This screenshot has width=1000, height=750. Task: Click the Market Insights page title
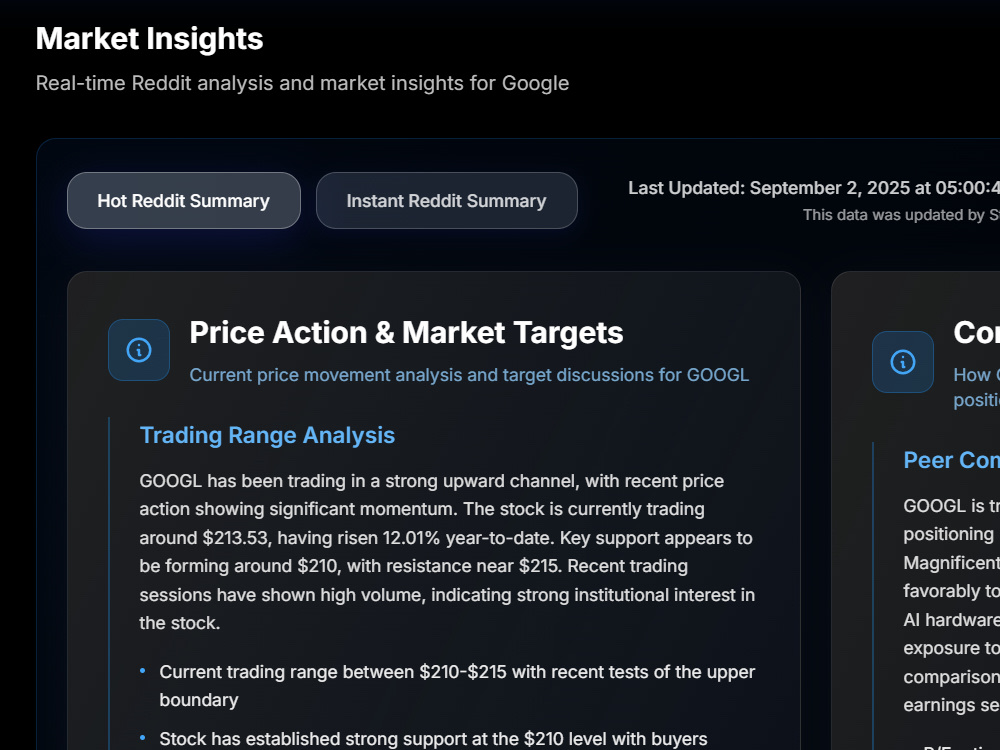pyautogui.click(x=149, y=38)
